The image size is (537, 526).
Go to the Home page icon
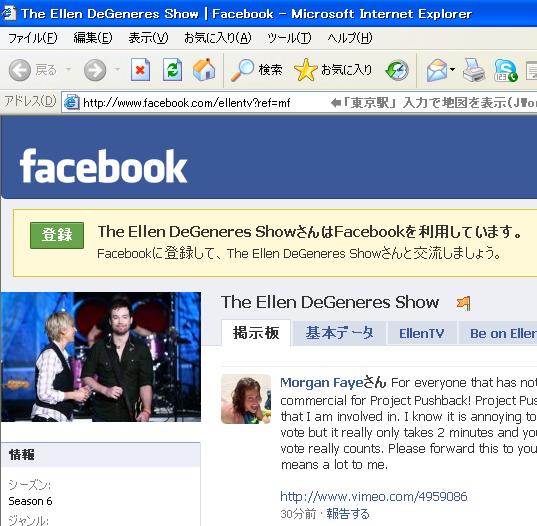(x=204, y=70)
